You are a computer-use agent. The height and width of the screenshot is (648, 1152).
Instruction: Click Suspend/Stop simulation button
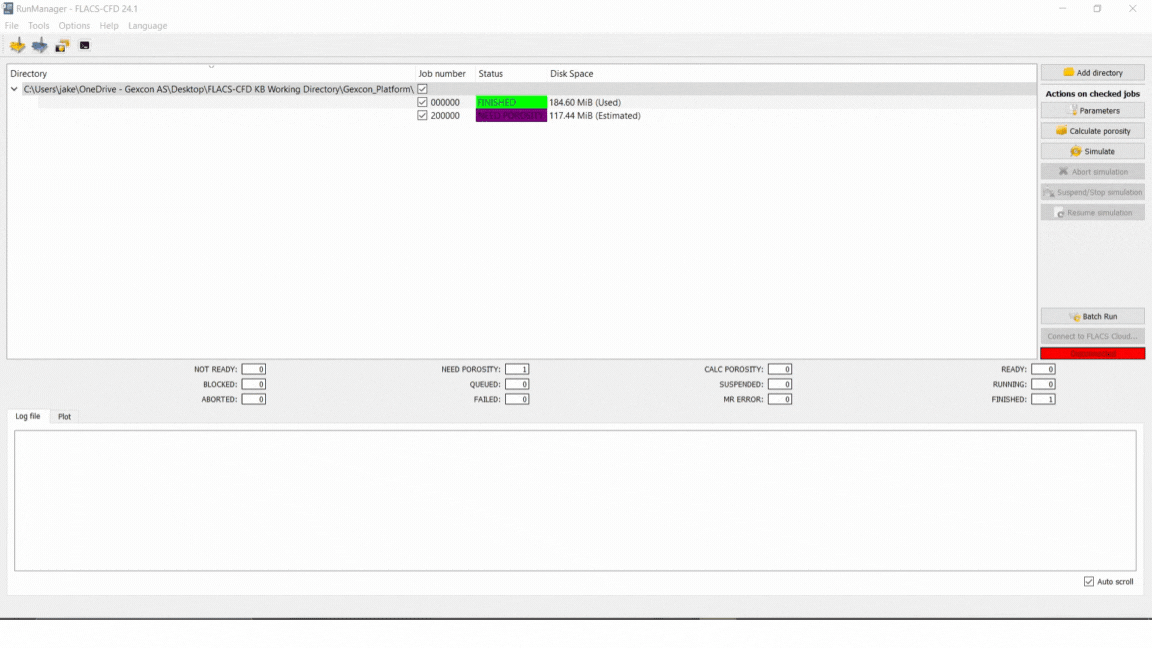1092,192
